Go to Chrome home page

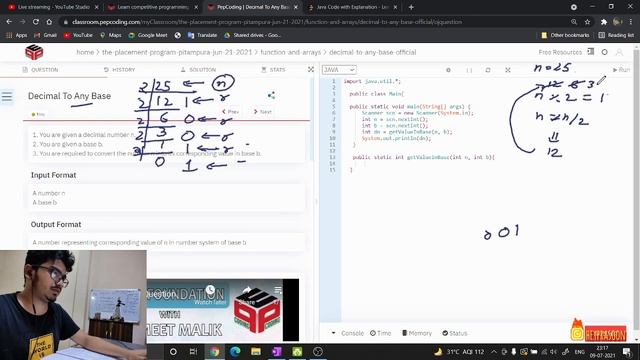49,22
